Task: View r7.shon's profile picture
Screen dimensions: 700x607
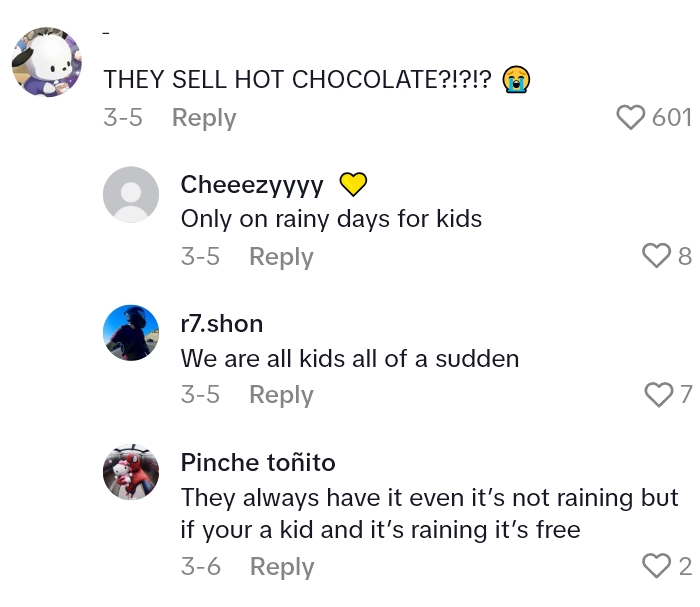Action: click(131, 333)
